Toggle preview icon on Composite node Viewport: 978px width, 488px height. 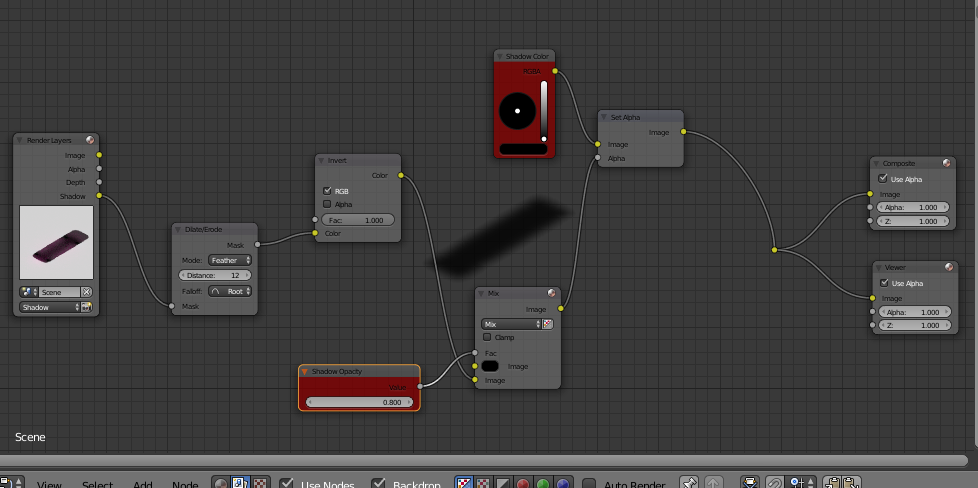[x=947, y=163]
